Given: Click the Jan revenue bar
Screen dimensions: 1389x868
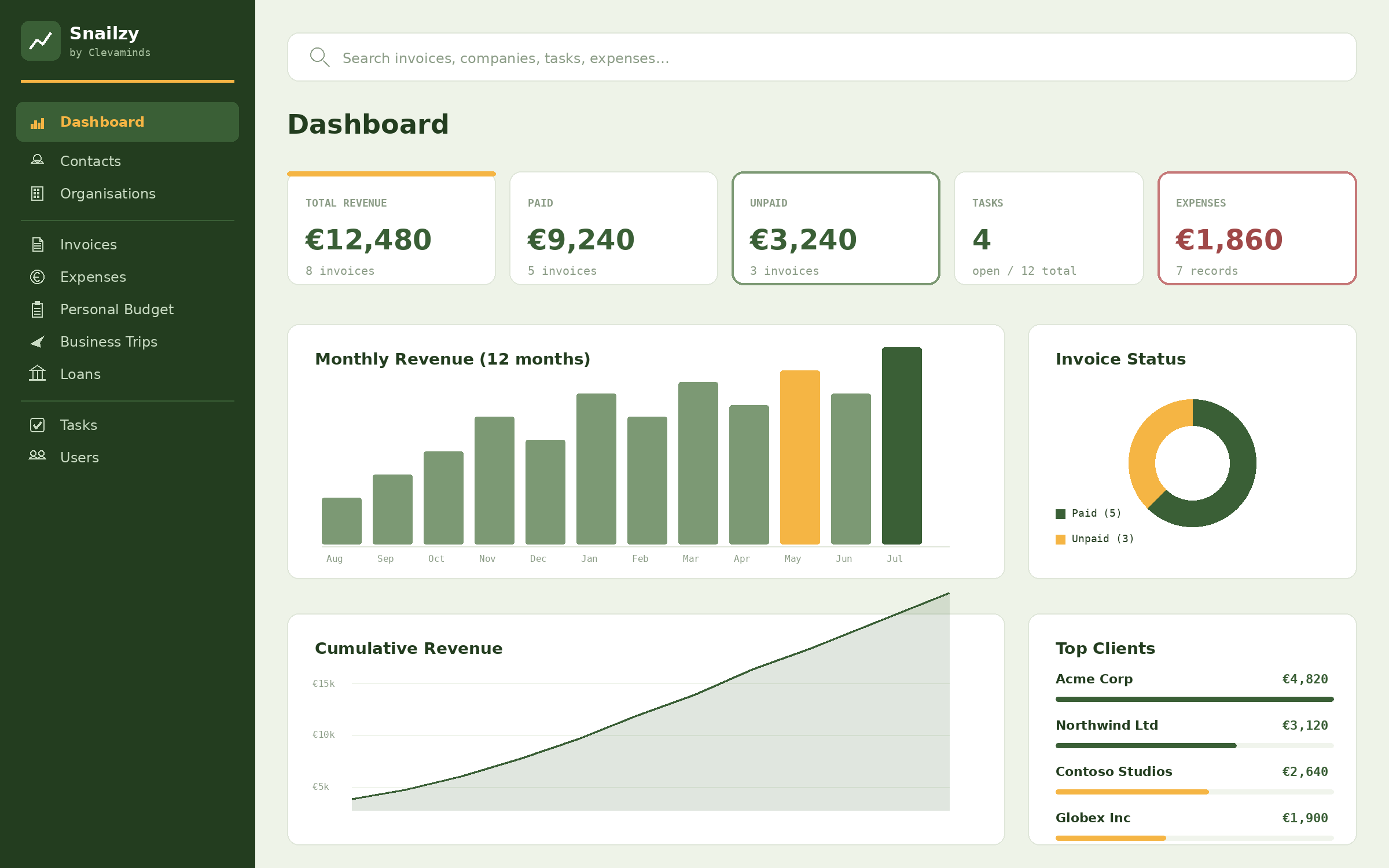Looking at the screenshot, I should (x=596, y=469).
